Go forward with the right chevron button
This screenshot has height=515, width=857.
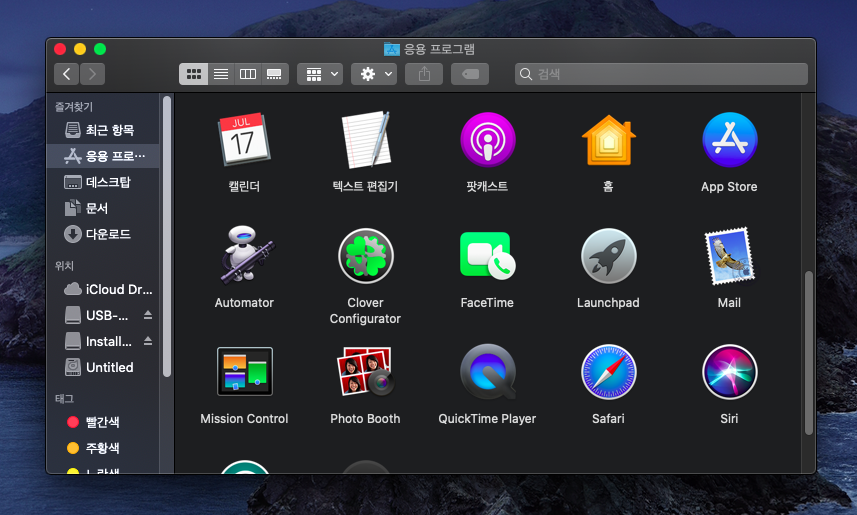92,74
